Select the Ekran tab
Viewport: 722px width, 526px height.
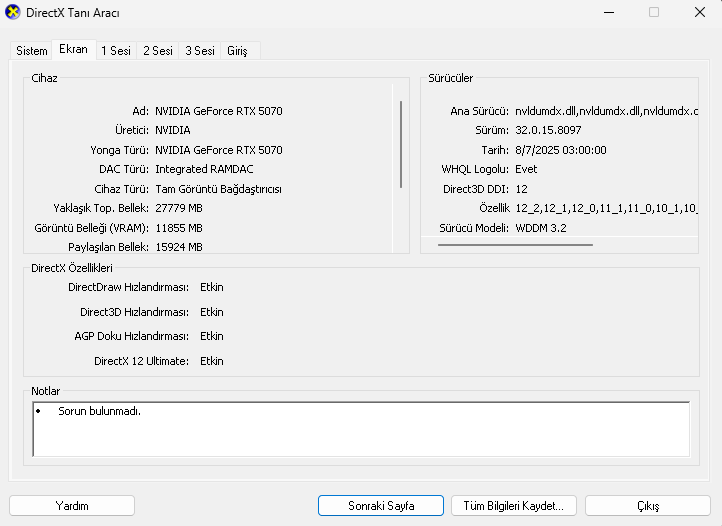point(74,49)
